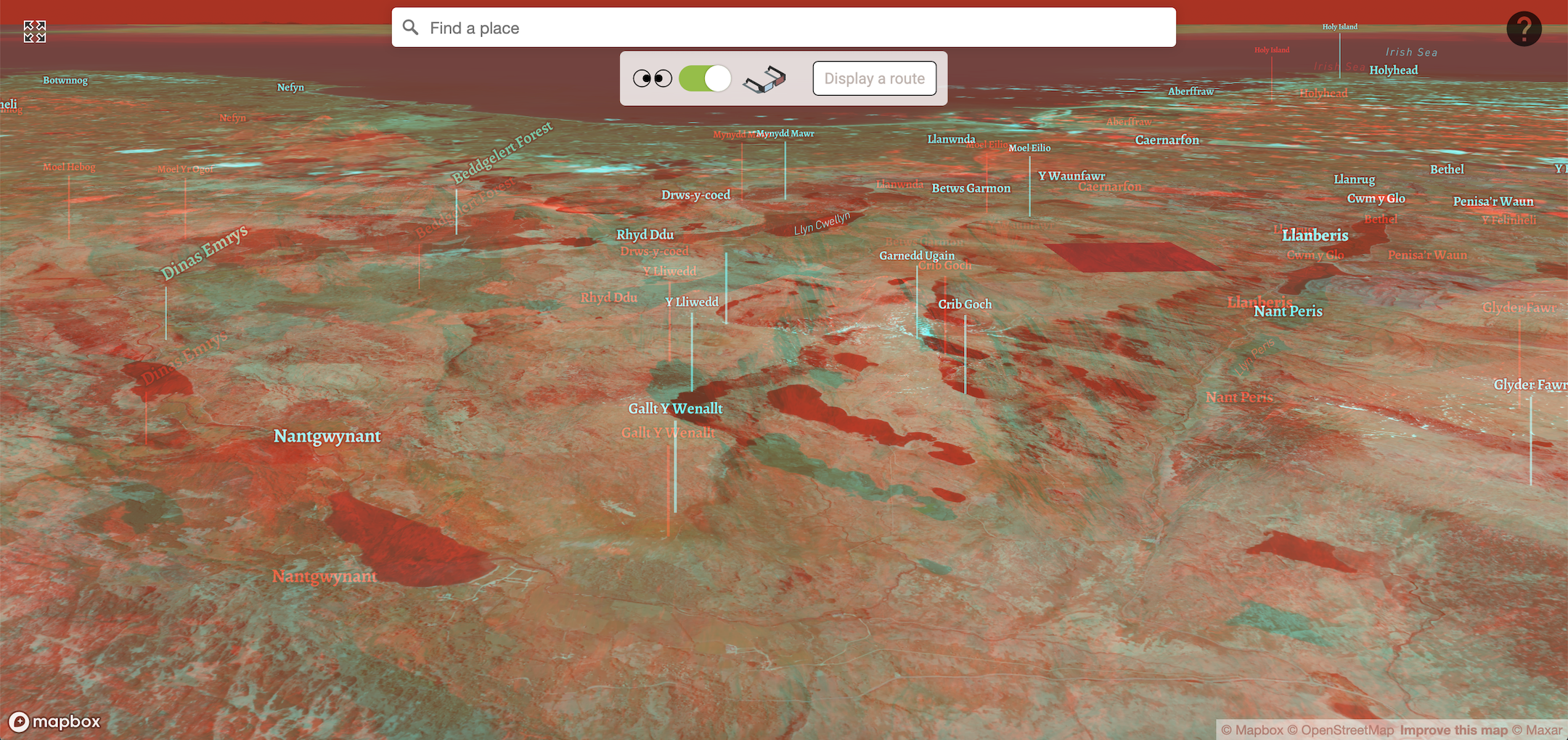Click the magnifying glass search icon
The width and height of the screenshot is (1568, 740).
pyautogui.click(x=411, y=28)
